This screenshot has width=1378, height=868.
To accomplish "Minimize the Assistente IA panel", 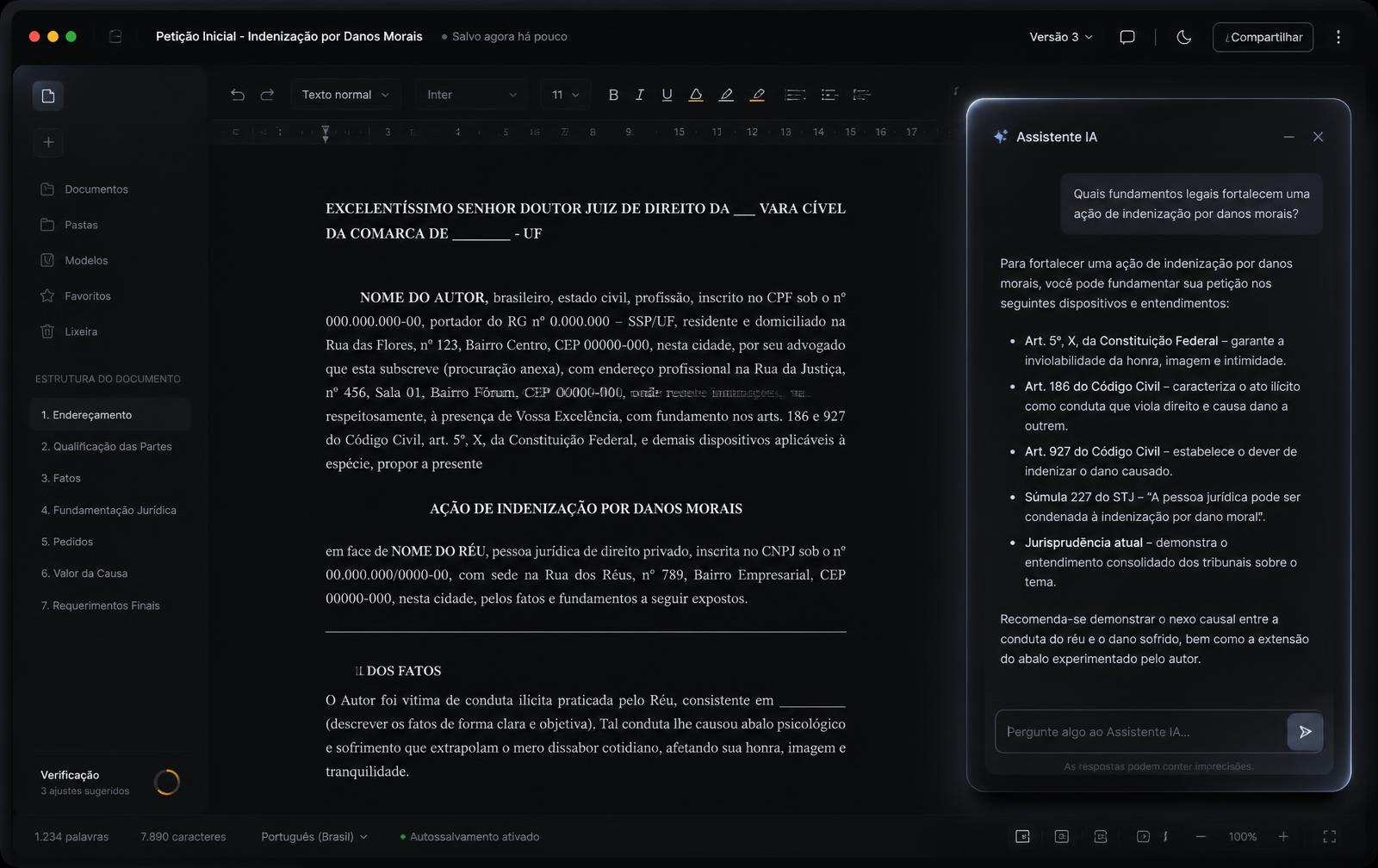I will [1288, 137].
